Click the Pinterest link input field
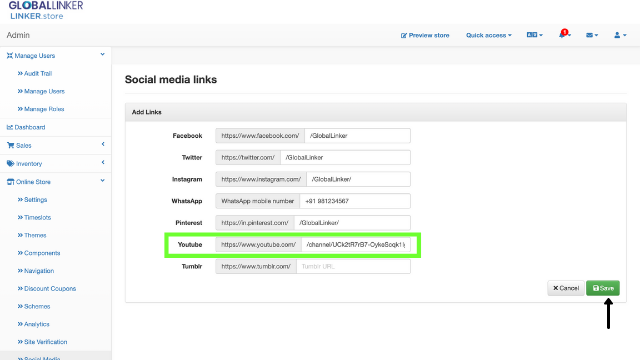 tap(352, 223)
